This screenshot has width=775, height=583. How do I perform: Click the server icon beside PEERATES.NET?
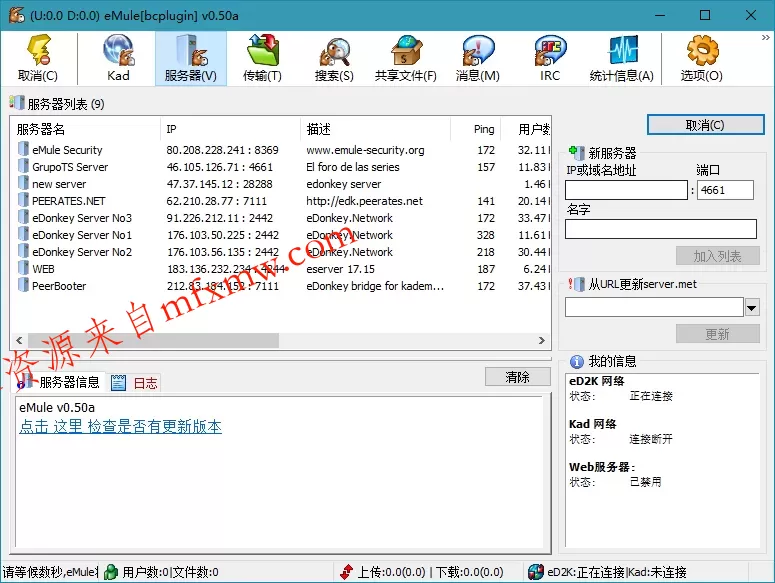tap(23, 200)
